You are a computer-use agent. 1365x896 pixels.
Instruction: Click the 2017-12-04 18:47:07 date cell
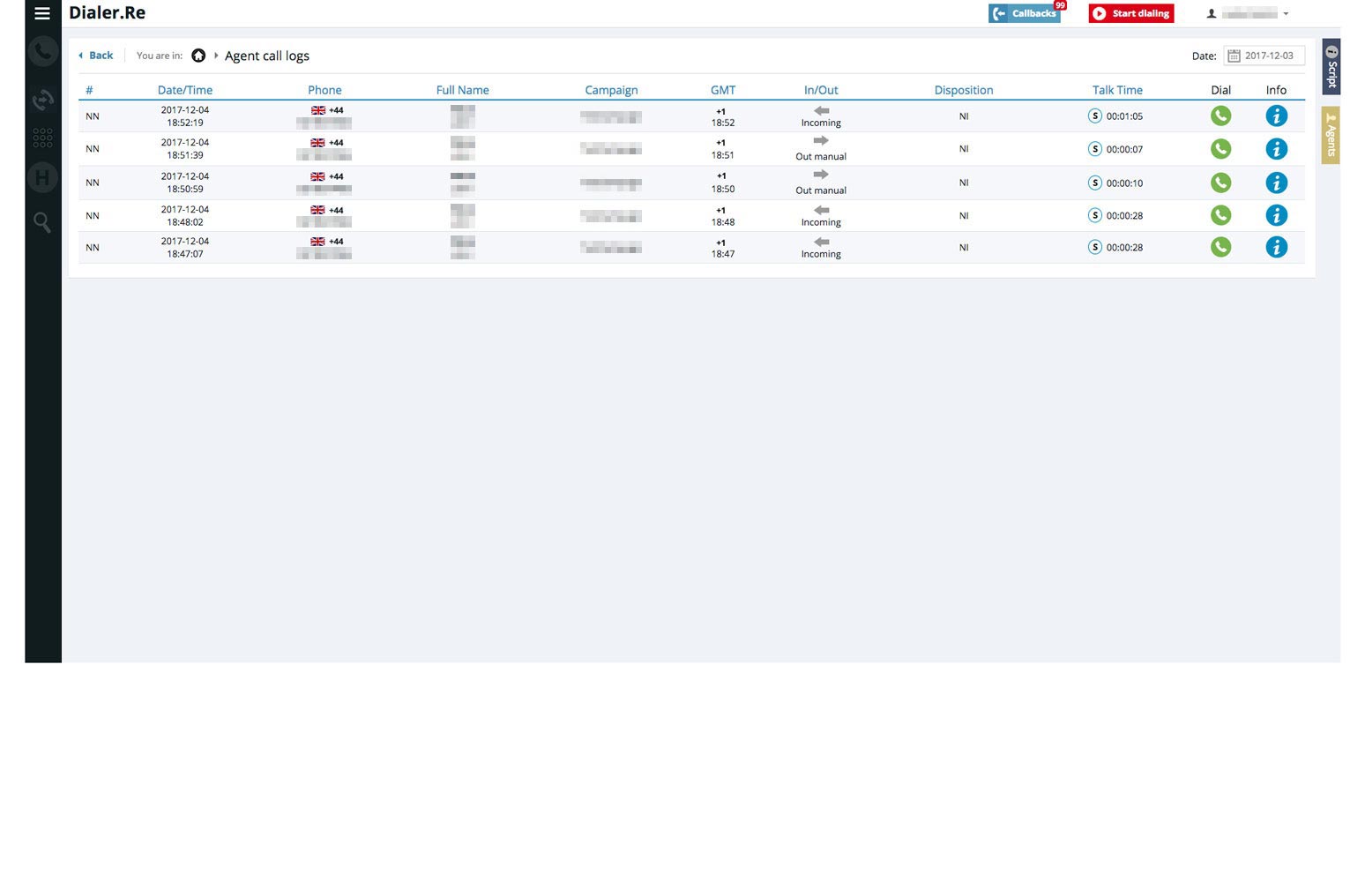tap(185, 247)
